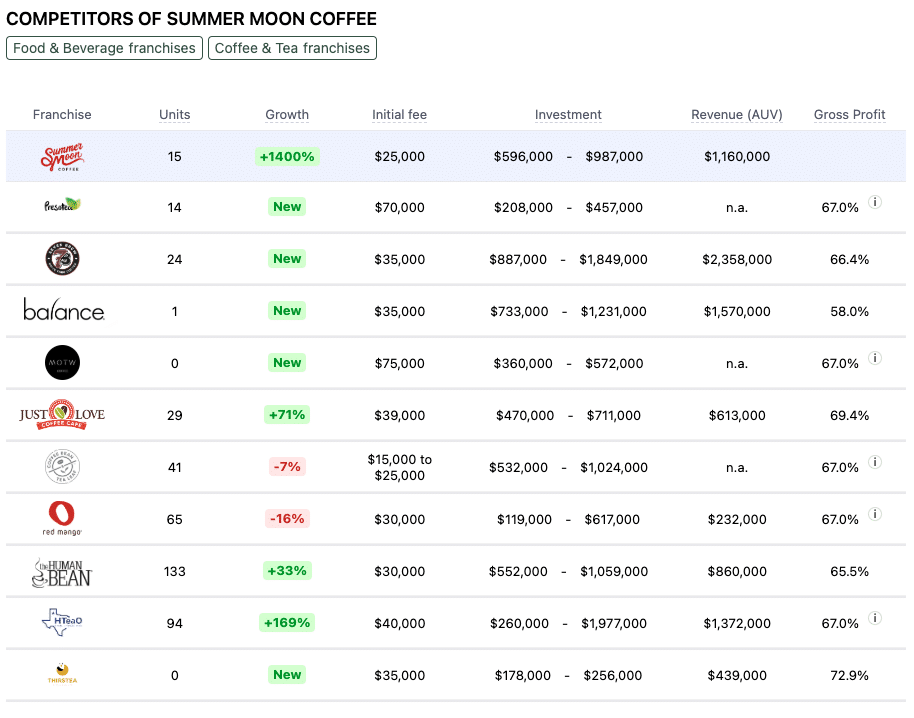Select the $887,000 investment minimum
The width and height of the screenshot is (914, 718).
(518, 259)
